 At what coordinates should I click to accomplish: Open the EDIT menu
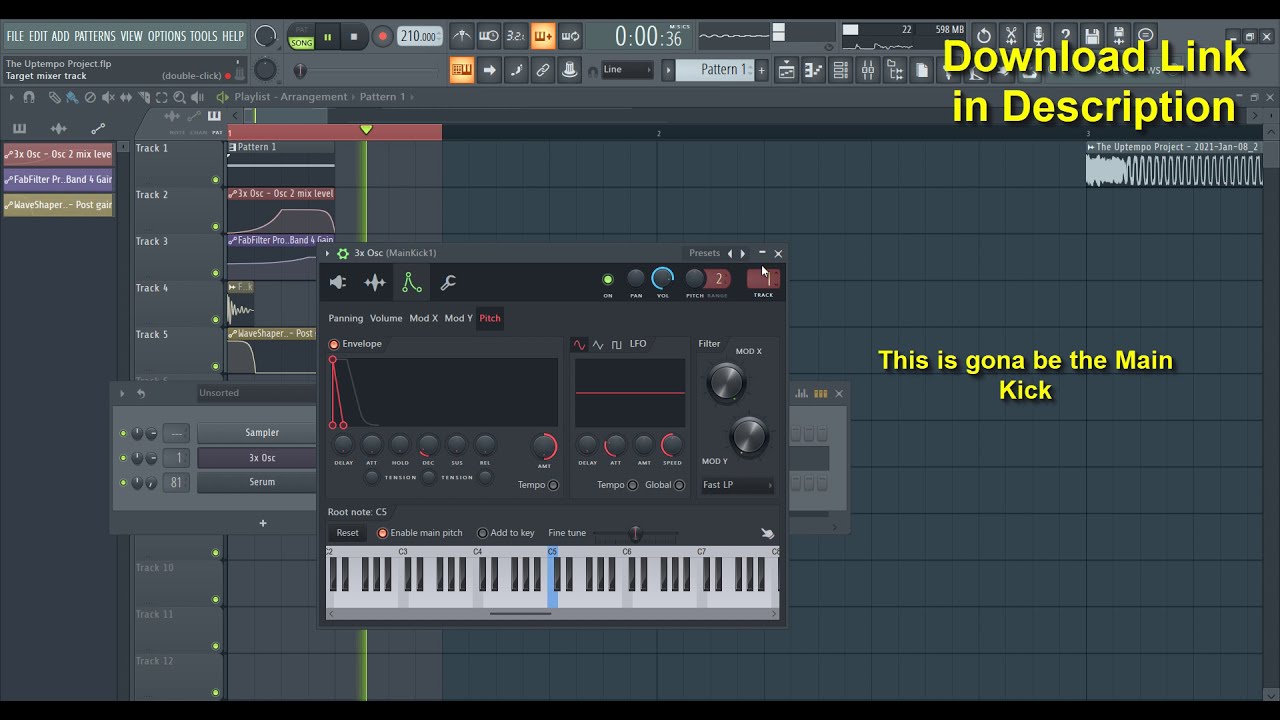click(x=38, y=36)
